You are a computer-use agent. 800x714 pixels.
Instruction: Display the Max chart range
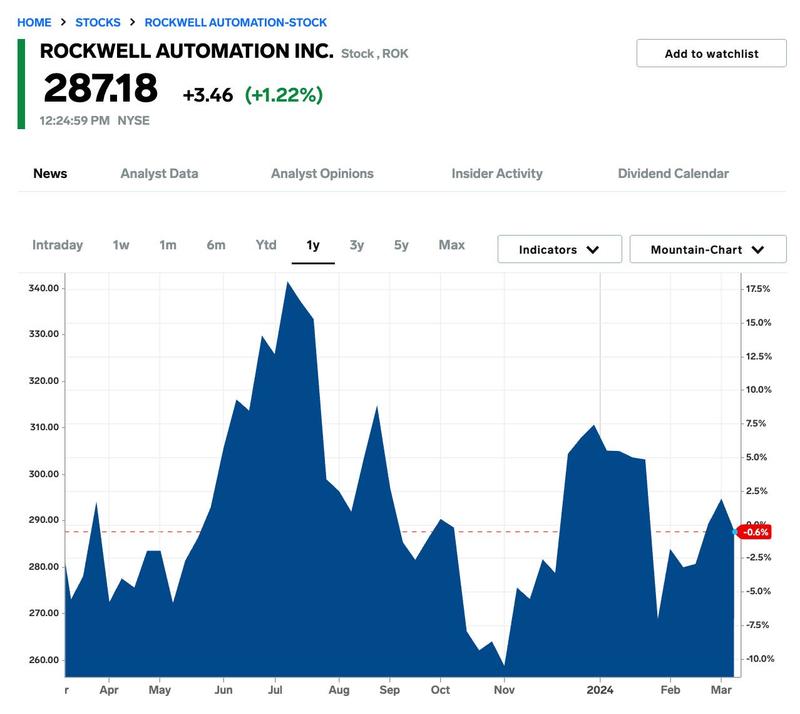tap(452, 245)
